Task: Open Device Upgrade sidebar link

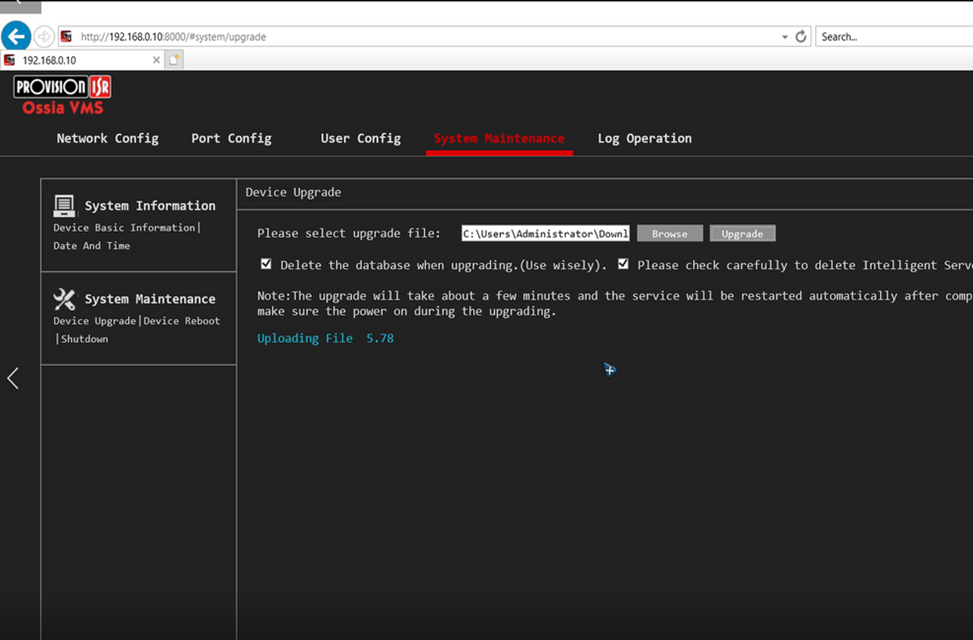Action: [x=94, y=321]
